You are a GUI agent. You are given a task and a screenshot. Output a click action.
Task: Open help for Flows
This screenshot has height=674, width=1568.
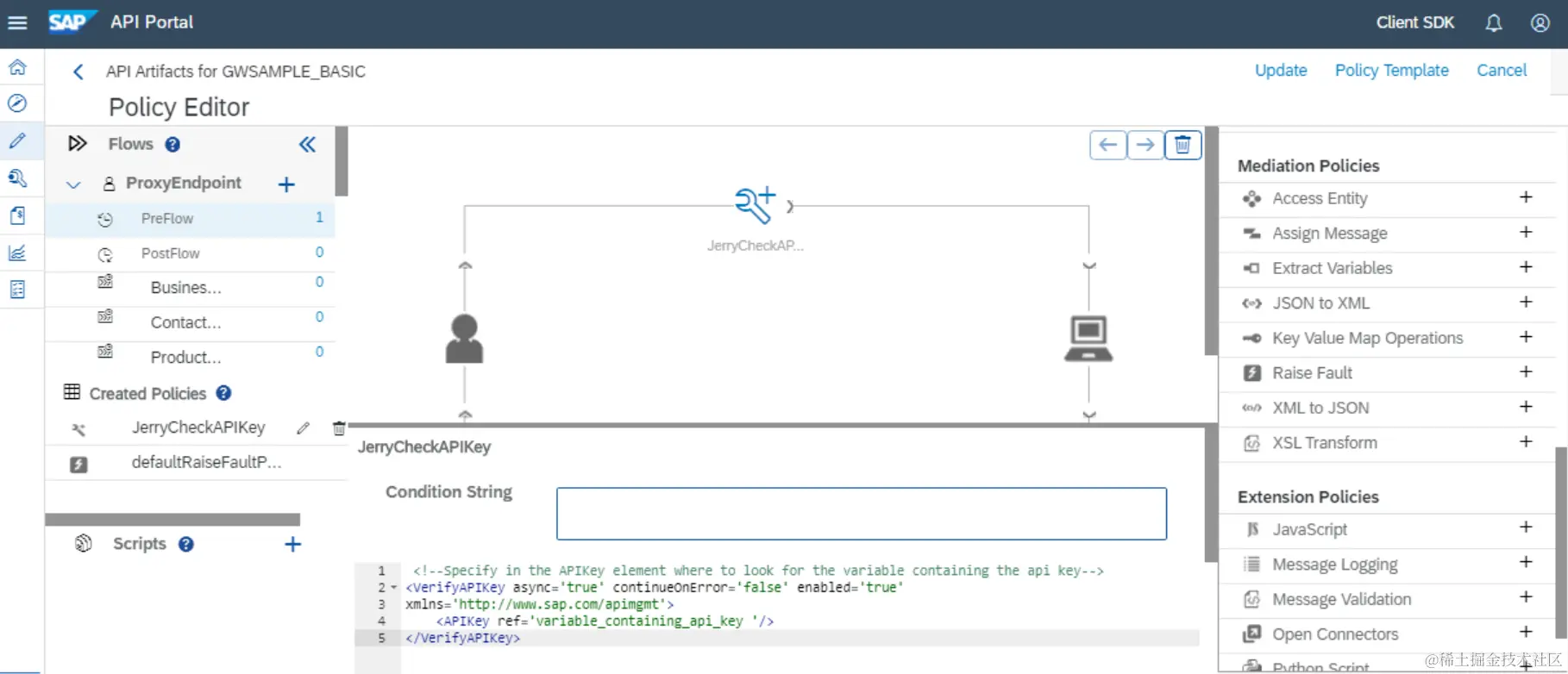point(172,145)
